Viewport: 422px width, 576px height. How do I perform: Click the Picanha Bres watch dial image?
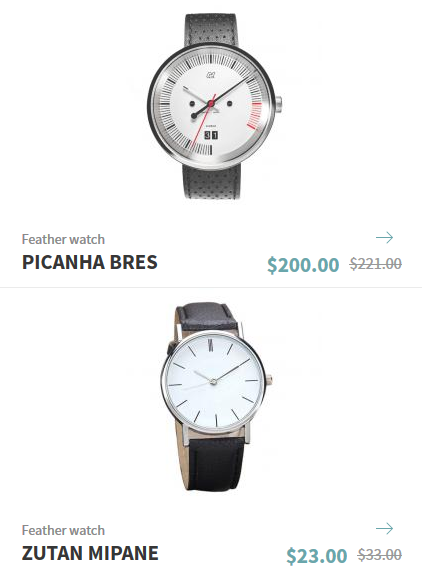coord(211,107)
